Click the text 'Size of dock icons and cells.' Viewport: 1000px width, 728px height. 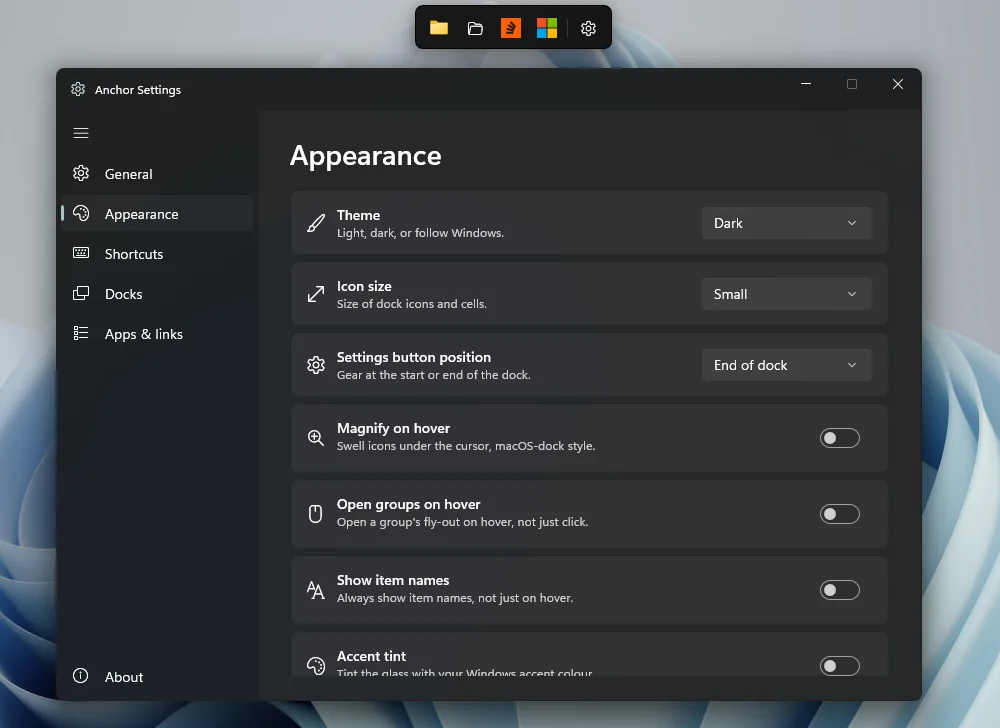(412, 304)
